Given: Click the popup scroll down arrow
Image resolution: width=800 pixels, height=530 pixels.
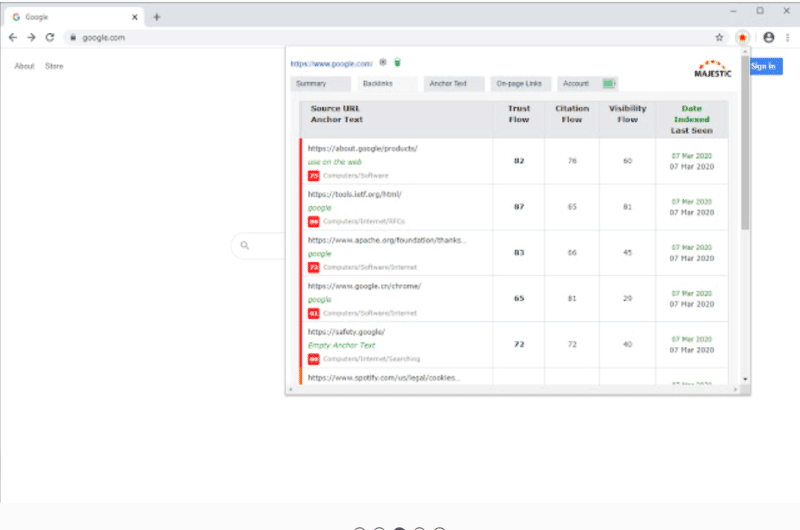Looking at the screenshot, I should (x=745, y=379).
